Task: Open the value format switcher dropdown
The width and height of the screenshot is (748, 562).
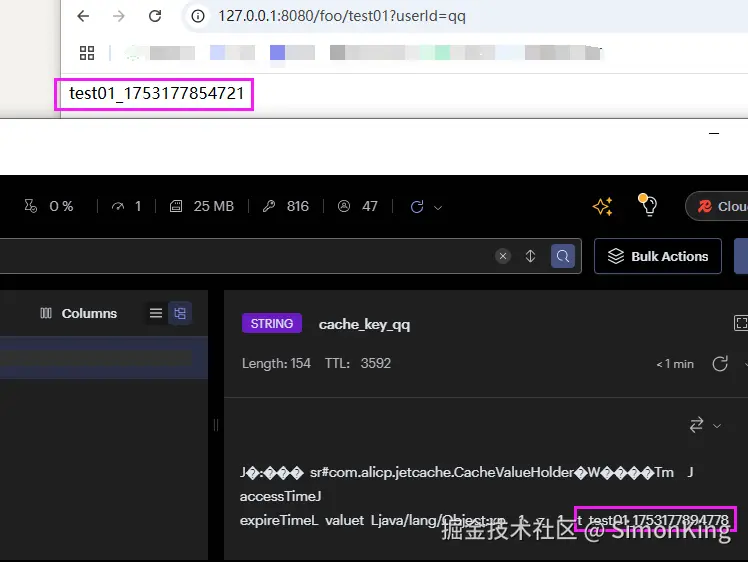Action: tap(717, 426)
